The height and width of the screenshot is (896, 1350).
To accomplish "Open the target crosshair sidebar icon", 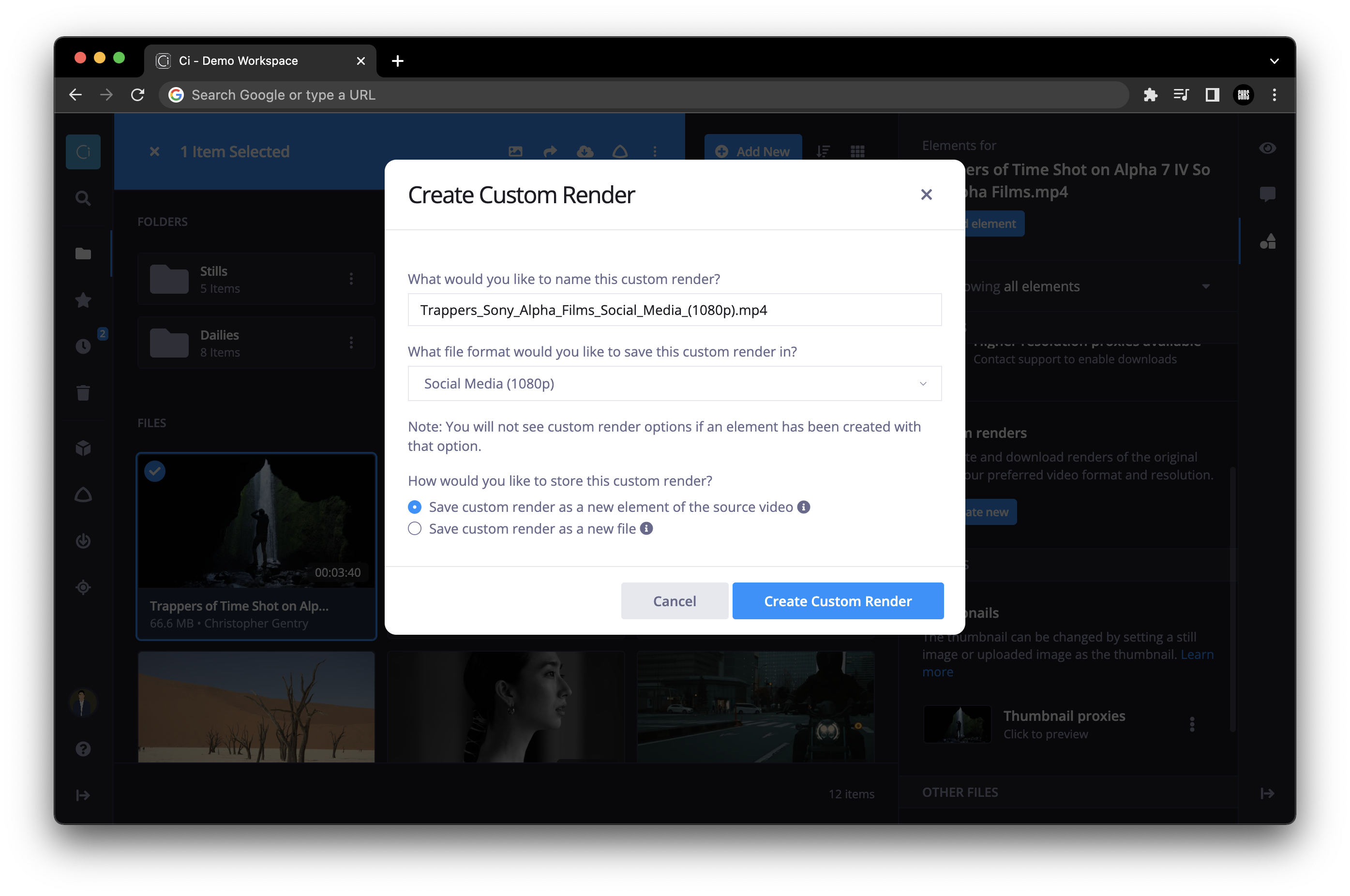I will coord(83,587).
